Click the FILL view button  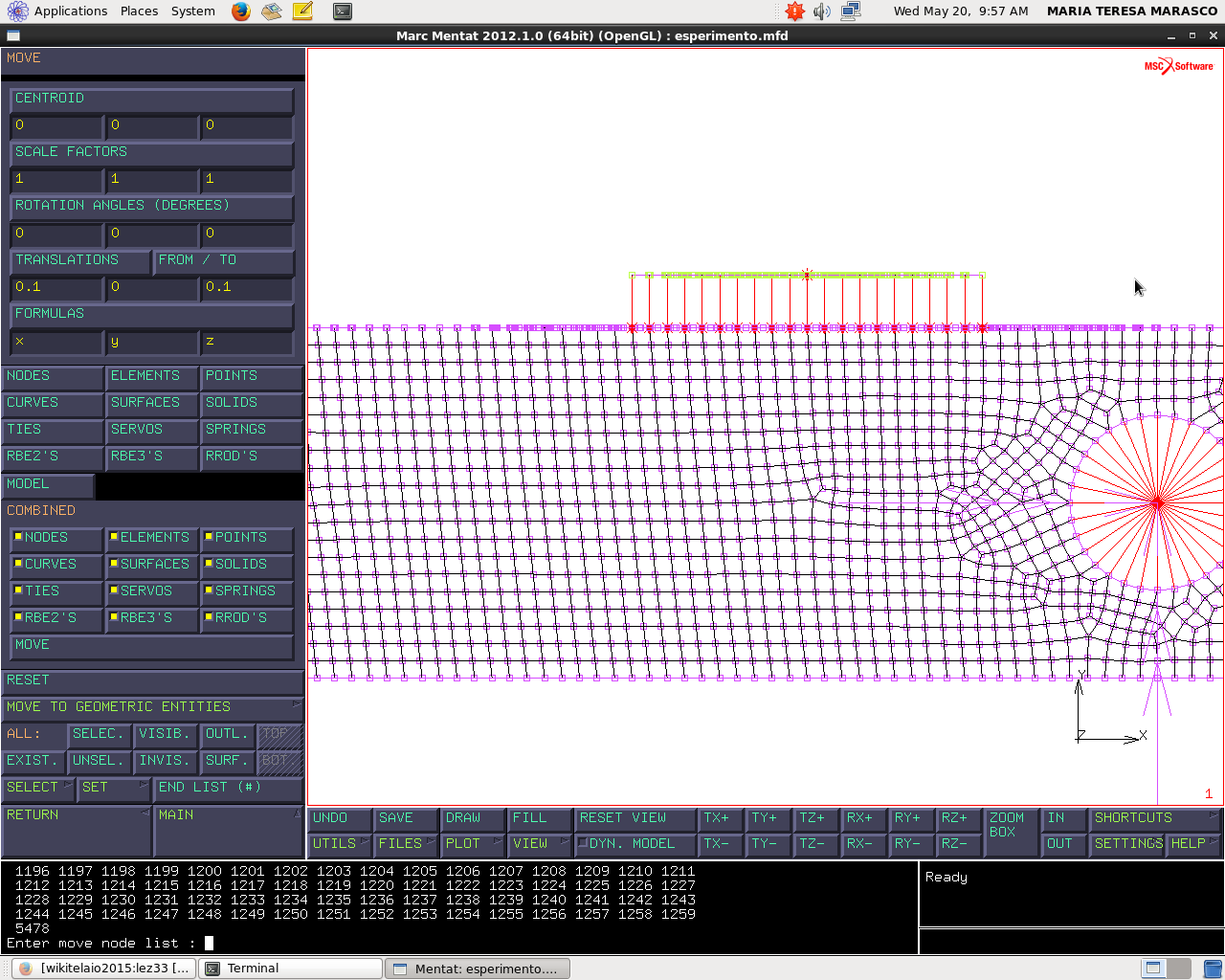[x=540, y=818]
